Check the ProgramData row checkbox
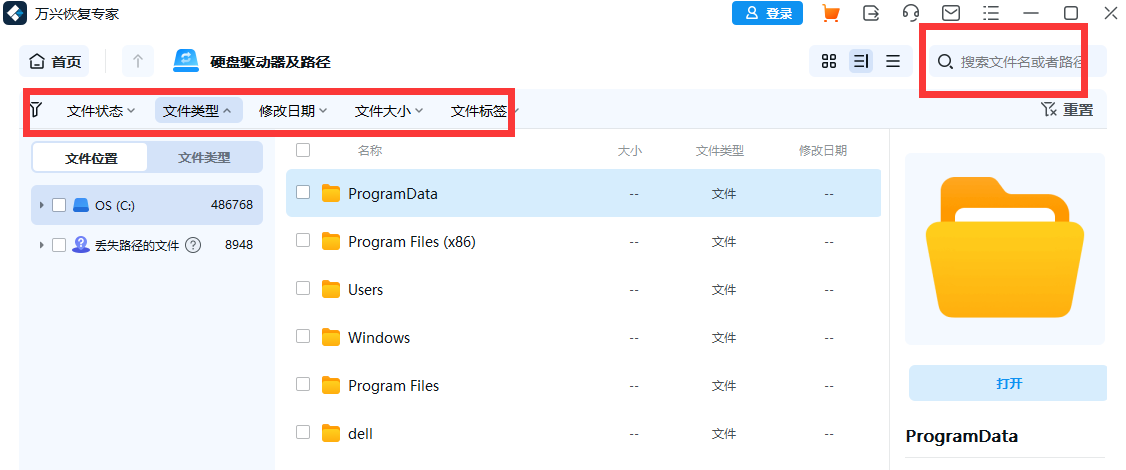 (x=303, y=192)
